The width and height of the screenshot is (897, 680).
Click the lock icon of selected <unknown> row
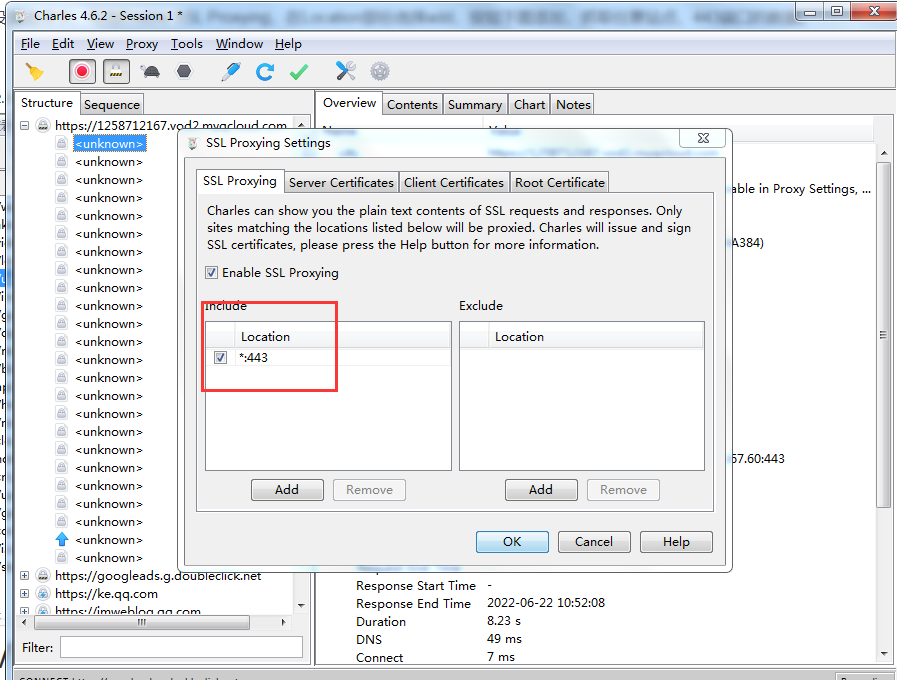coord(62,143)
